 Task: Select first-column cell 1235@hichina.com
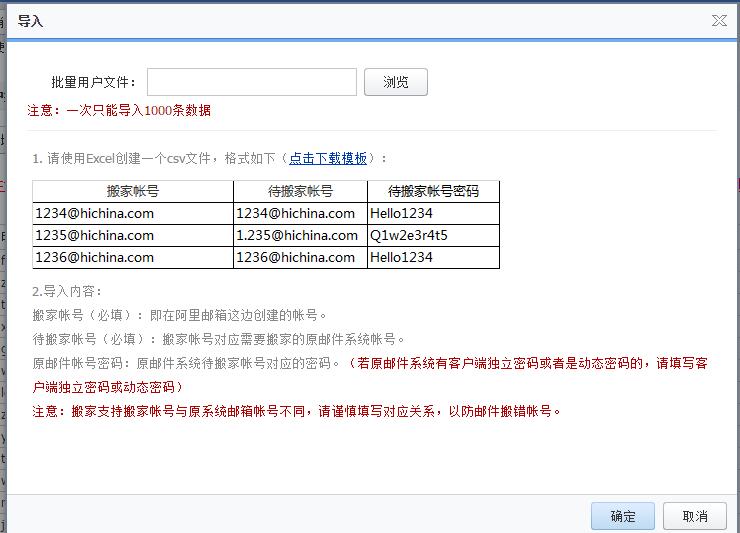pyautogui.click(x=94, y=235)
